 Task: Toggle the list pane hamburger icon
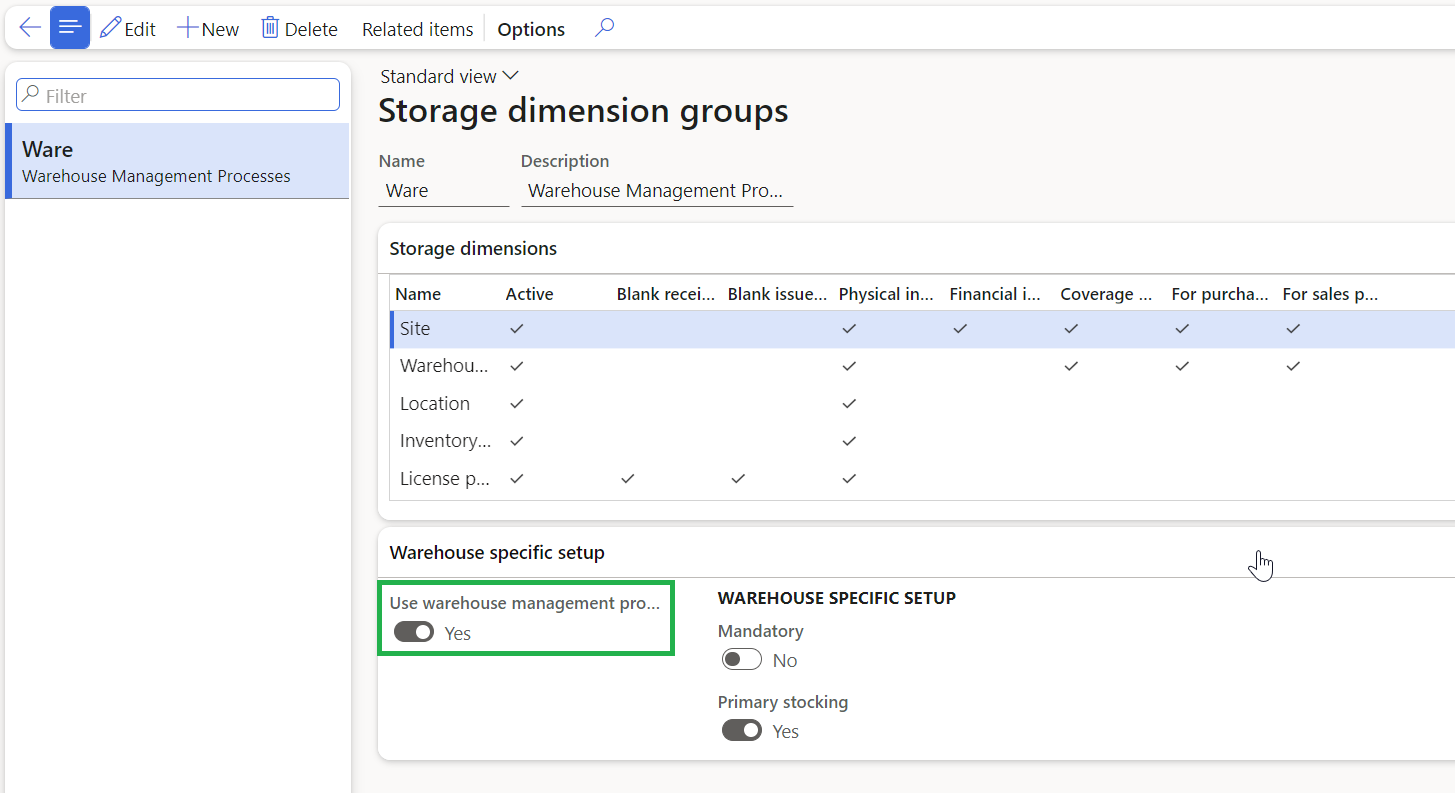click(x=70, y=28)
